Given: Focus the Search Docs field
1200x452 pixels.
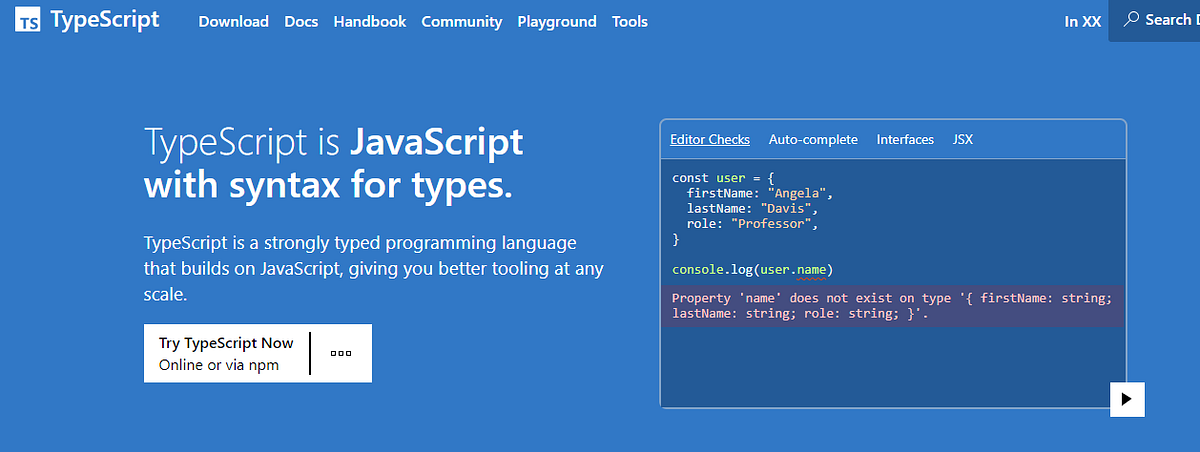Looking at the screenshot, I should pos(1155,20).
